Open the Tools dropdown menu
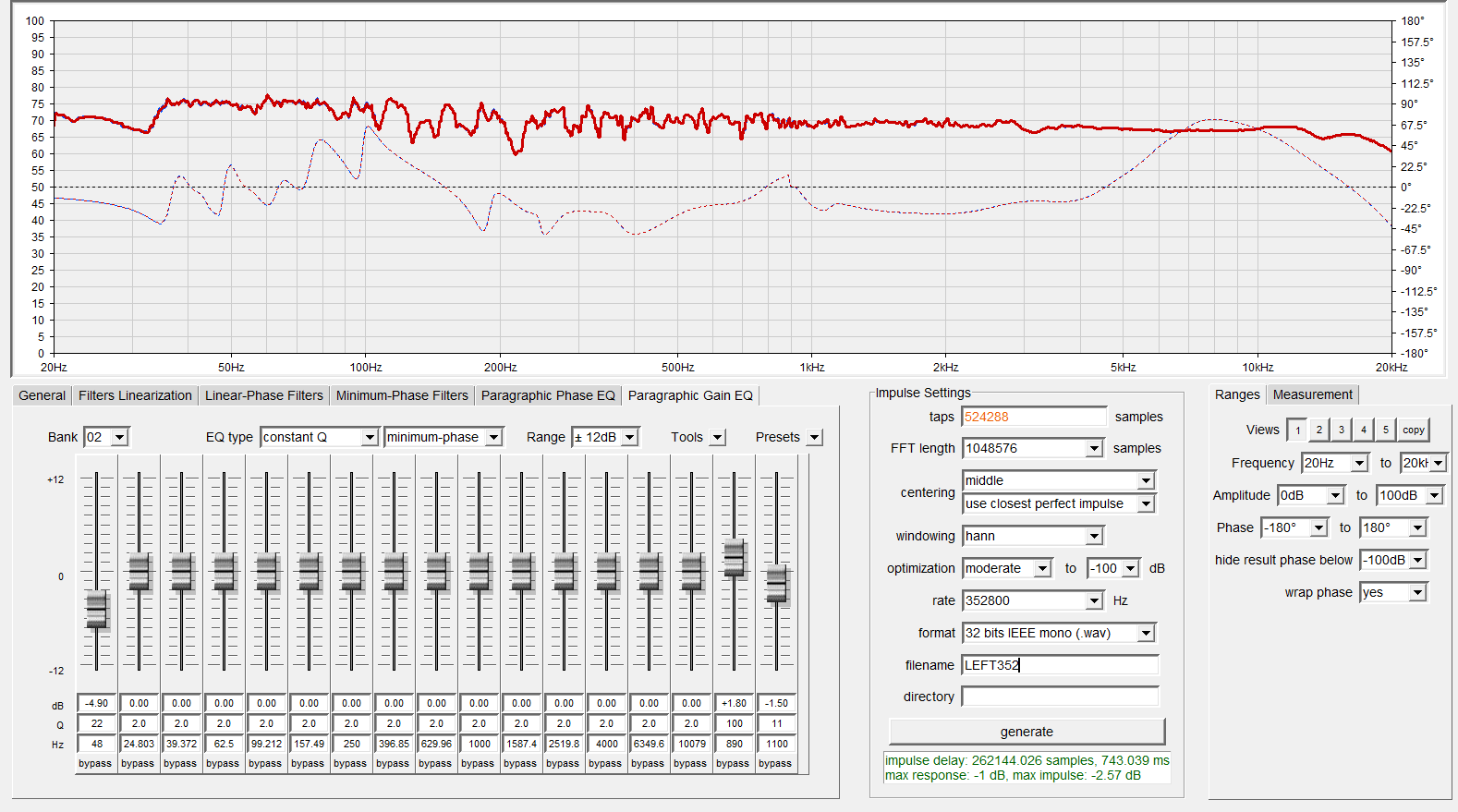Image resolution: width=1458 pixels, height=812 pixels. (718, 437)
